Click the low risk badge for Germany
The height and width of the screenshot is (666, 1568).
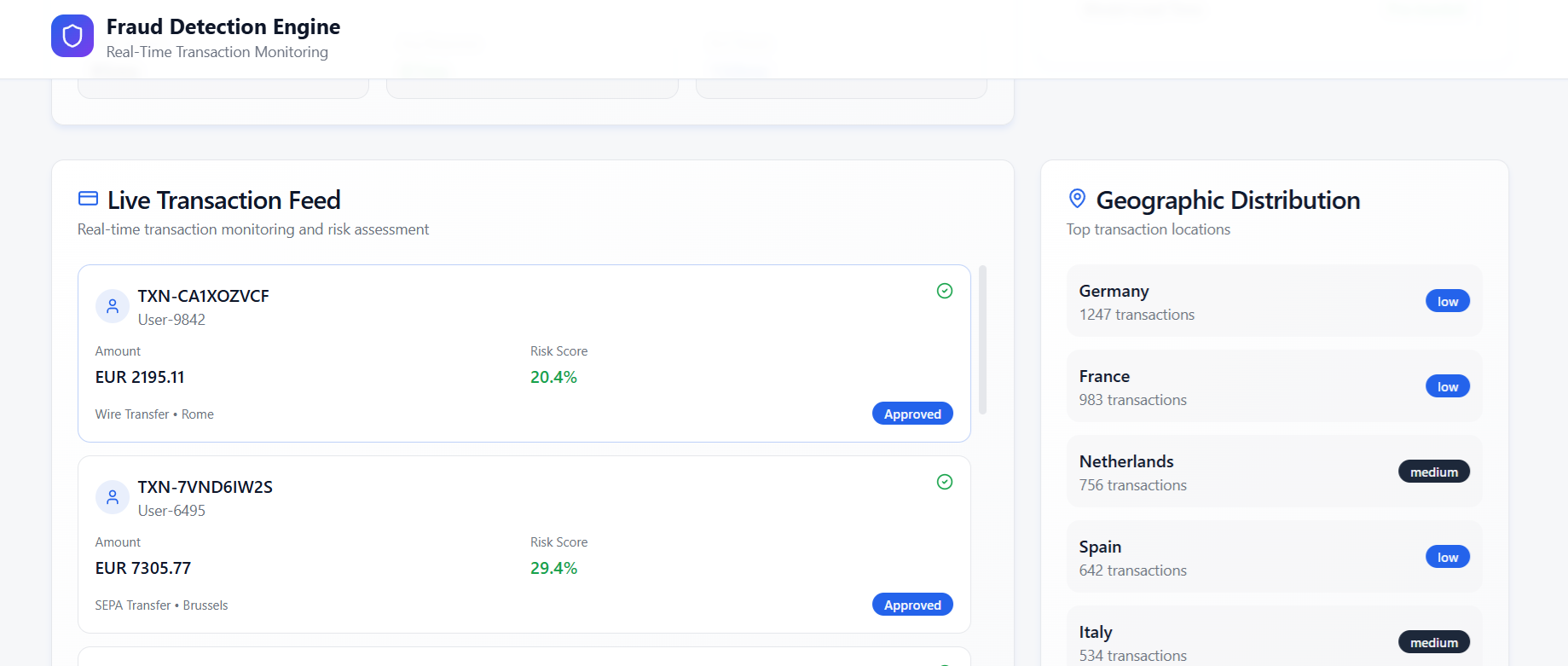pyautogui.click(x=1447, y=301)
